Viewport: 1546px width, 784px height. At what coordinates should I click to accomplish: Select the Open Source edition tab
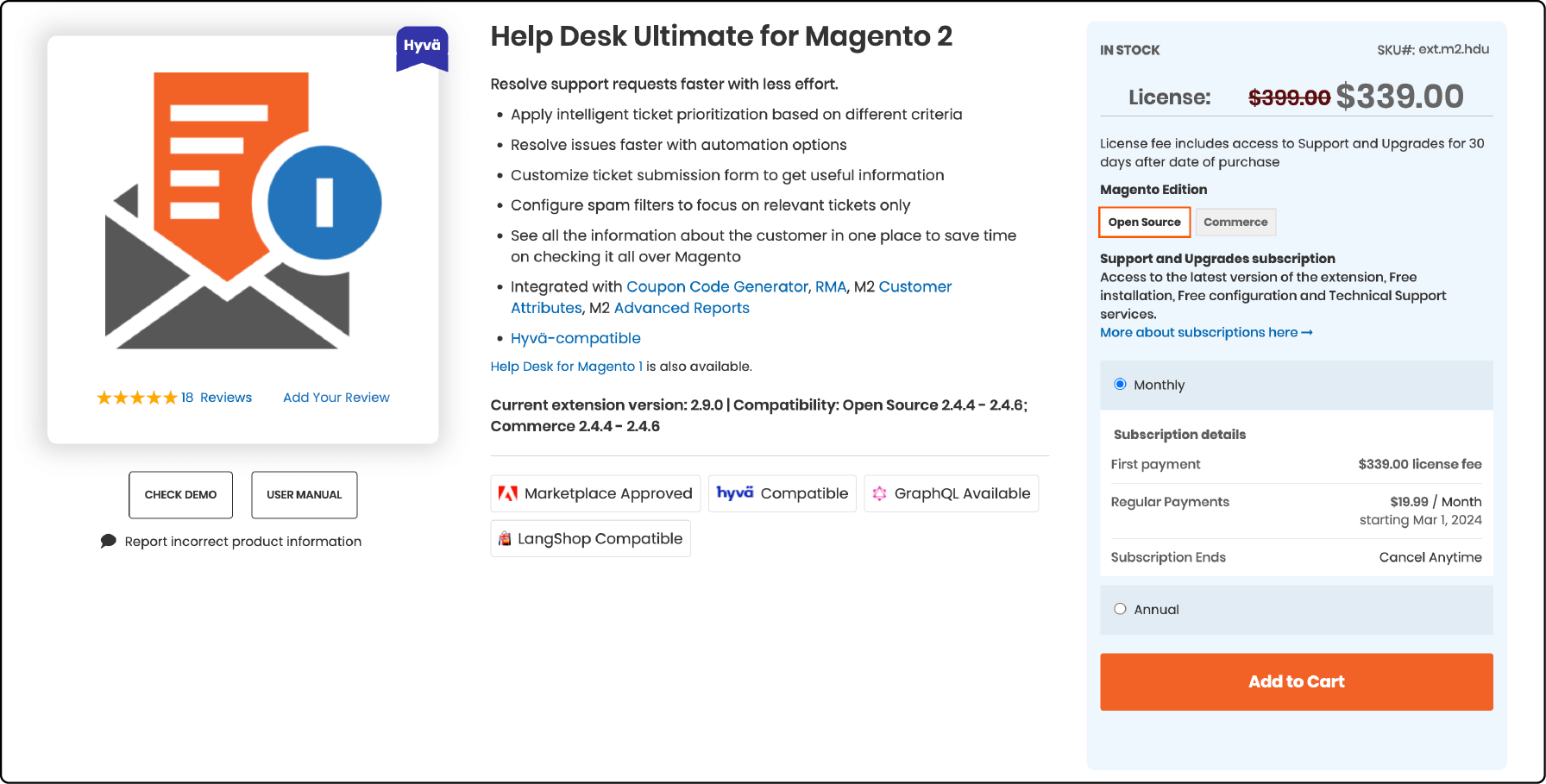pyautogui.click(x=1145, y=222)
